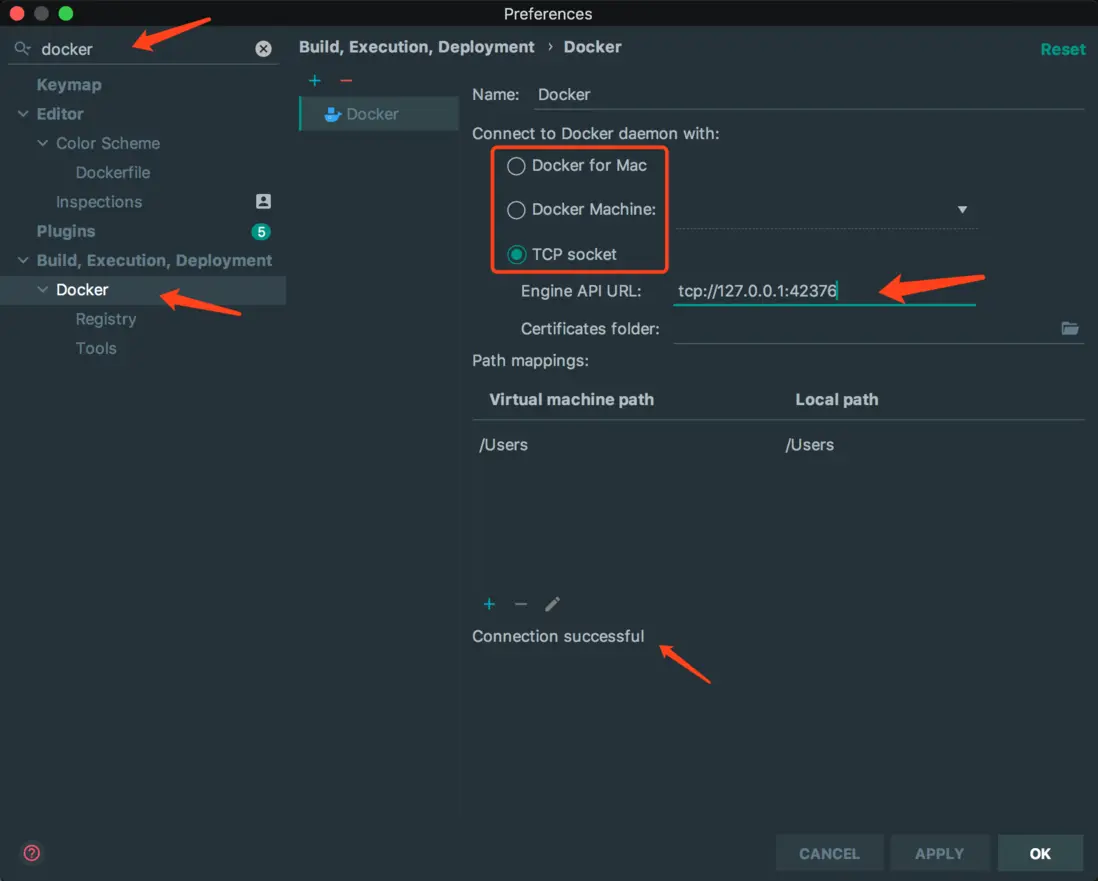
Task: Browse for the certificates folder
Action: pyautogui.click(x=1069, y=328)
